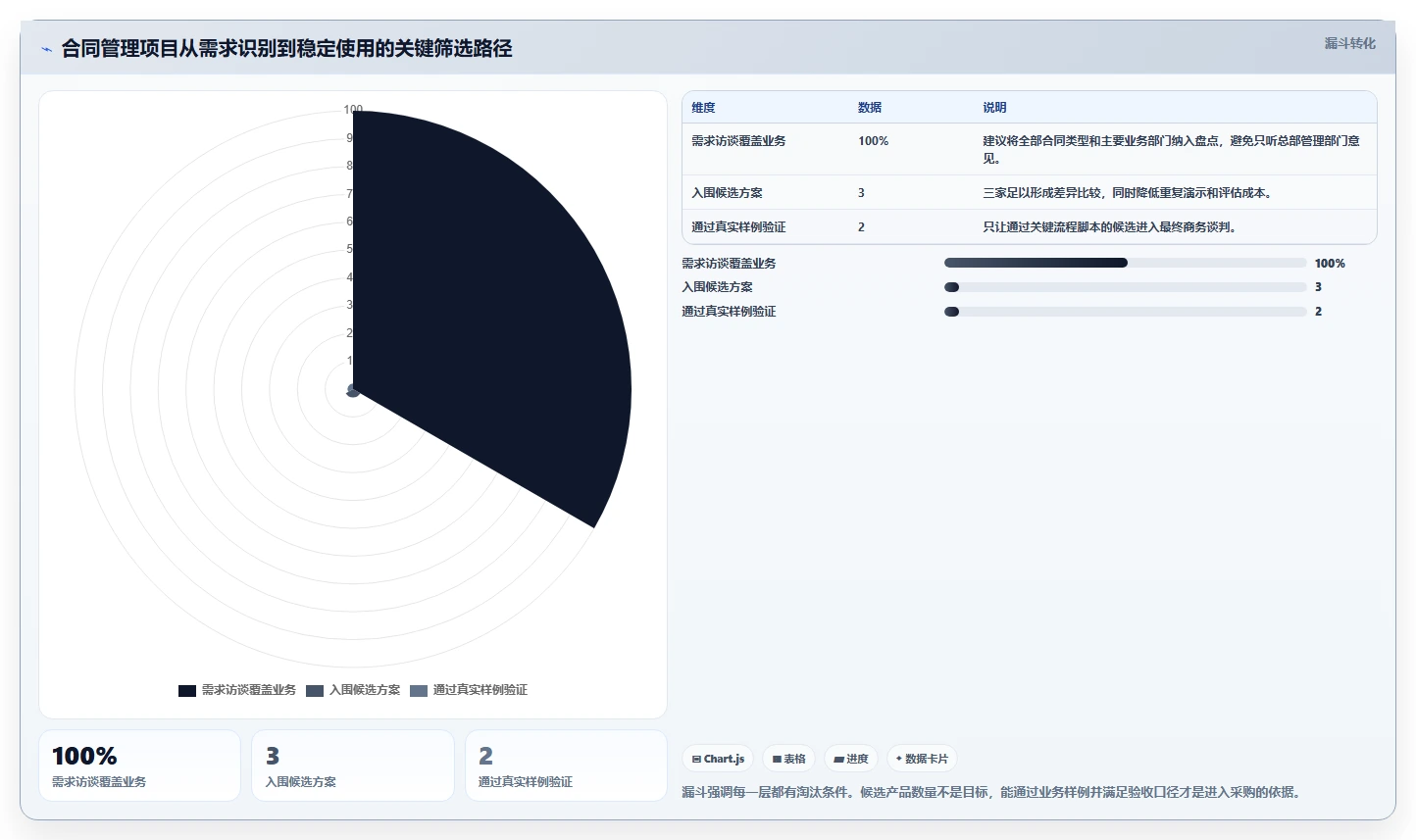Click the table description starting 只让通过关键流程脚本
Image resolution: width=1416 pixels, height=840 pixels.
pyautogui.click(x=1111, y=227)
